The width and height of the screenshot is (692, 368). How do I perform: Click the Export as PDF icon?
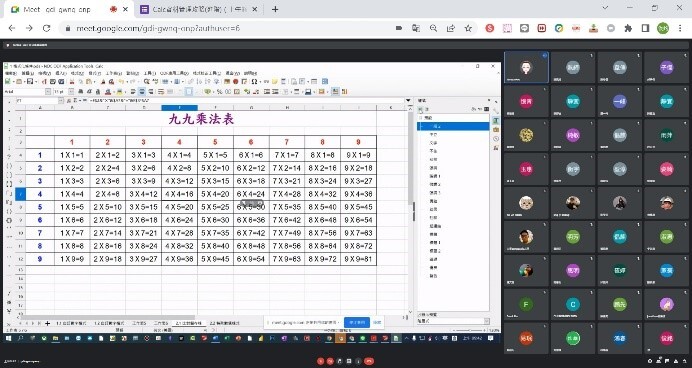[44, 82]
